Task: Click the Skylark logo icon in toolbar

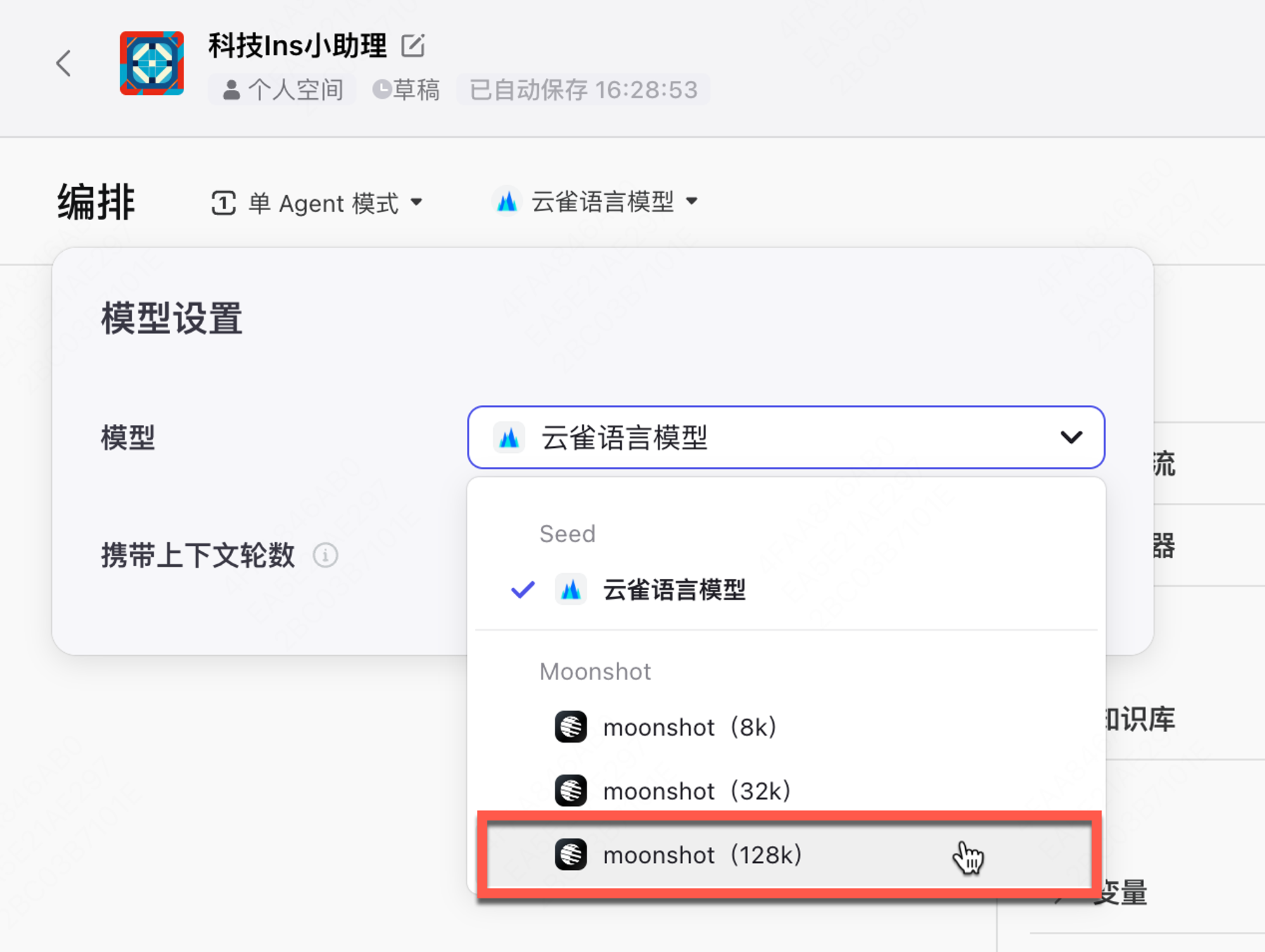Action: [507, 202]
